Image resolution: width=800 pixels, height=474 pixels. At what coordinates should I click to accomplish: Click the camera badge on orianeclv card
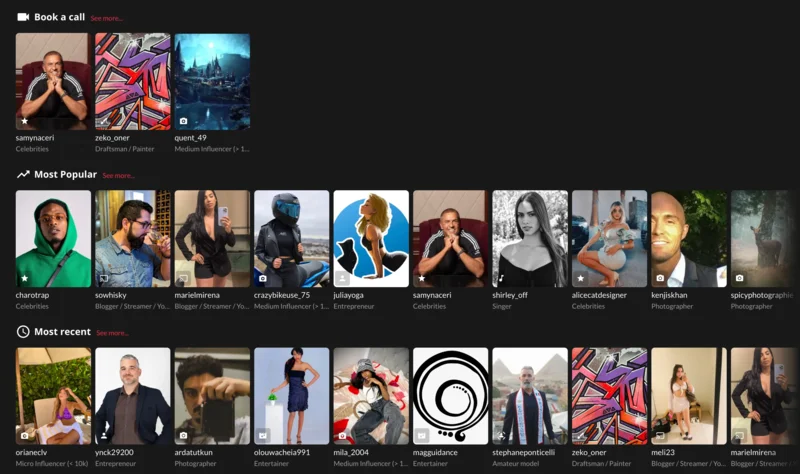point(24,436)
